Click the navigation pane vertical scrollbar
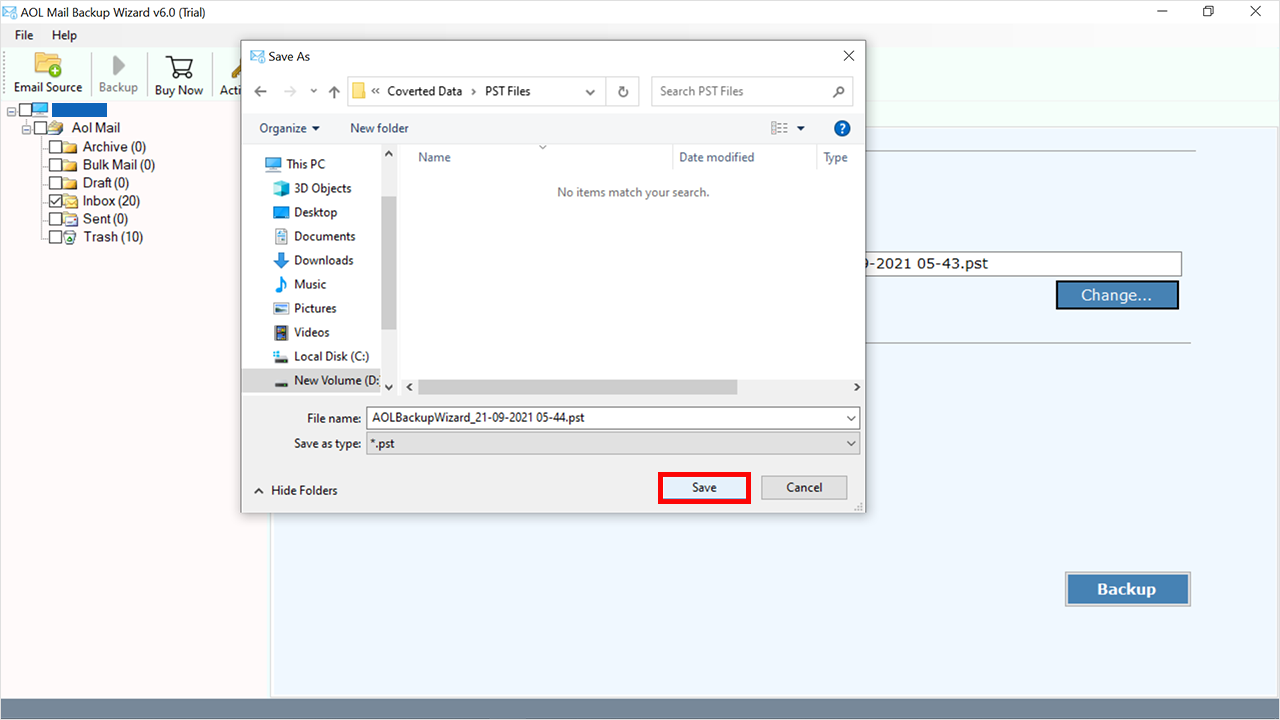Screen dimensions: 1280x720 click(x=389, y=263)
